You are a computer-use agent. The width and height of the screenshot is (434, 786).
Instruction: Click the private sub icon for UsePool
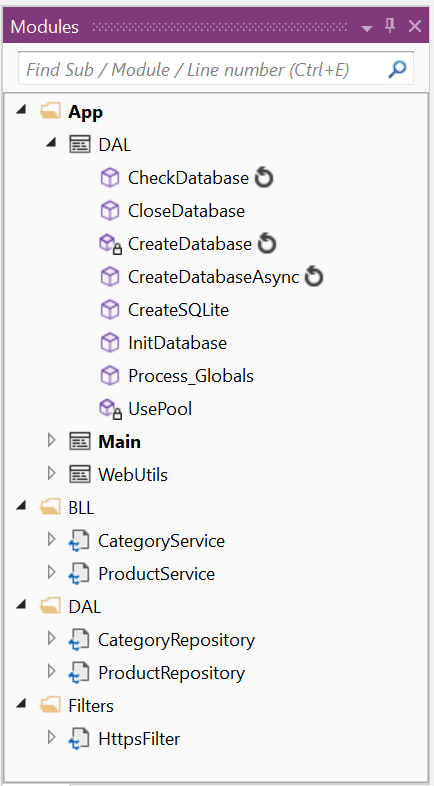pos(110,410)
